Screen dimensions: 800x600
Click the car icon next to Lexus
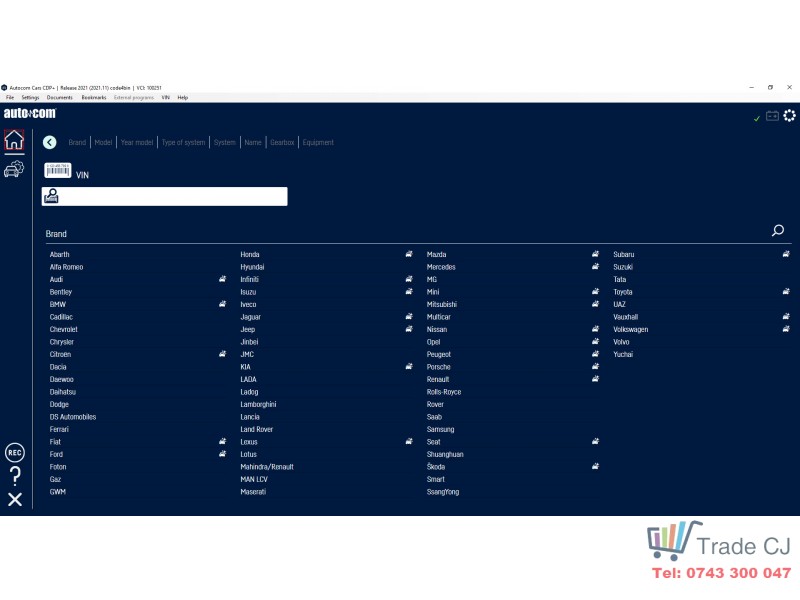(x=409, y=441)
